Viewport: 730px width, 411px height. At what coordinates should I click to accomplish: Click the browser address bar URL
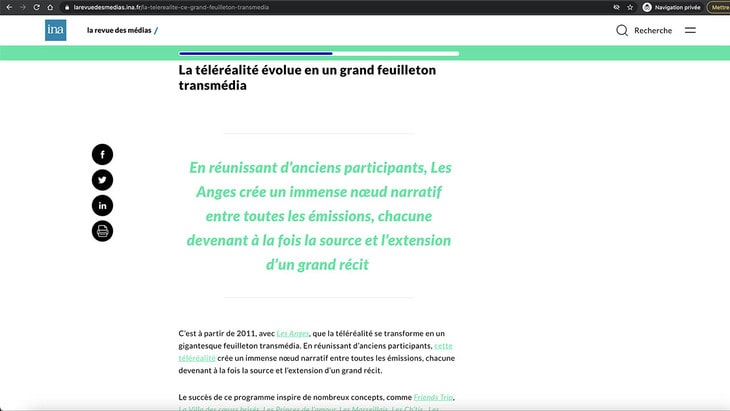coord(171,7)
